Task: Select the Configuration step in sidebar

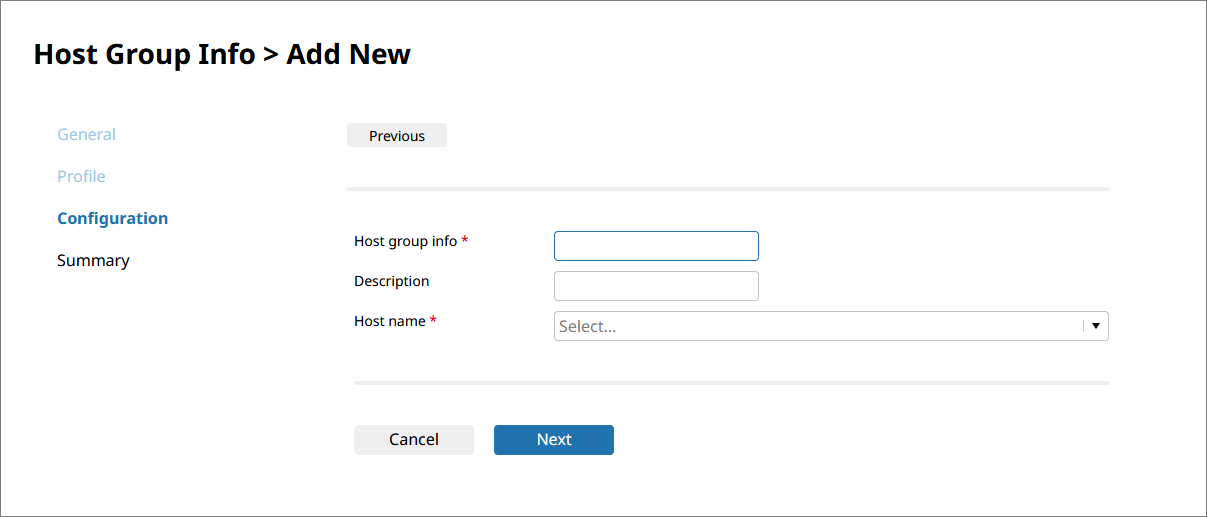Action: 112,218
